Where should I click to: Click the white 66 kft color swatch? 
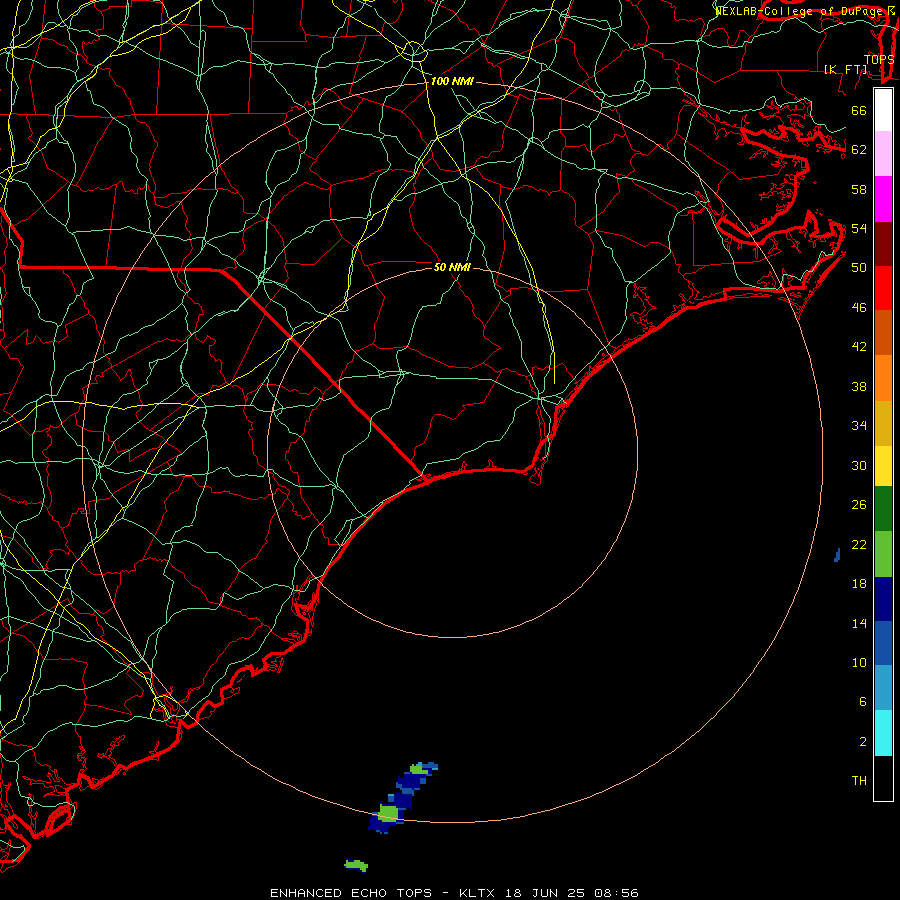coord(883,110)
